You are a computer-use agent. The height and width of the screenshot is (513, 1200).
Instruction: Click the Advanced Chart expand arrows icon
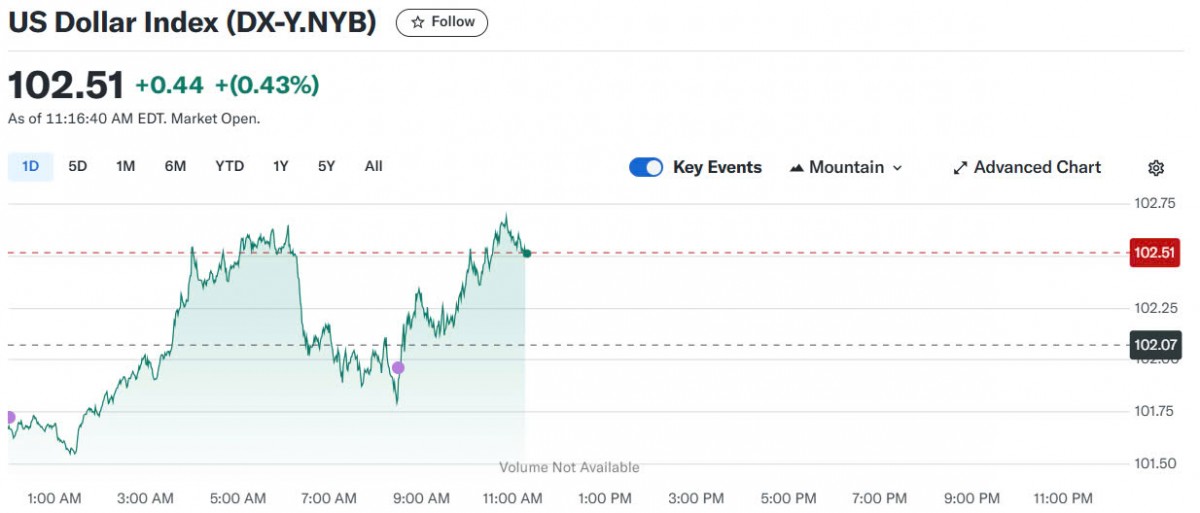pyautogui.click(x=960, y=168)
